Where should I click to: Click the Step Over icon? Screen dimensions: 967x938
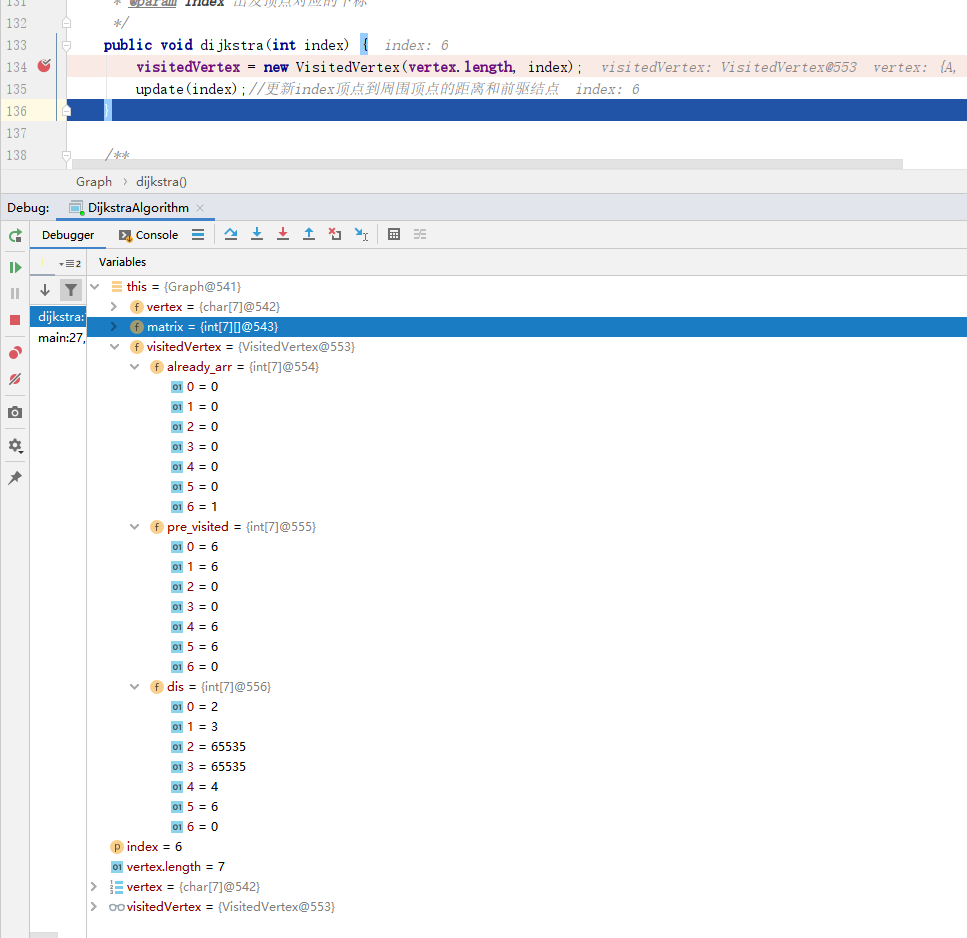(x=231, y=234)
